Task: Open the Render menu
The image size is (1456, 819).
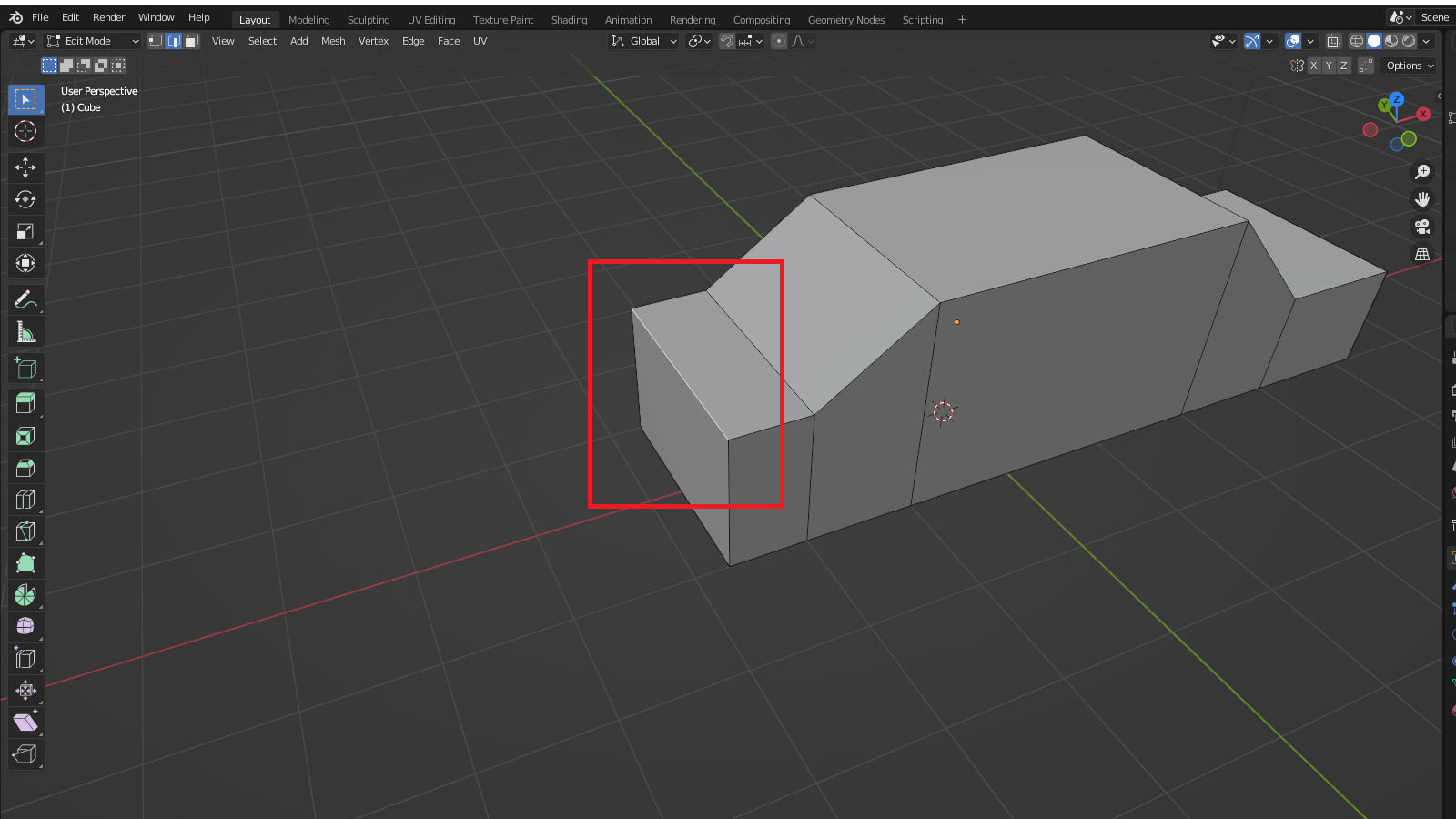Action: [108, 17]
